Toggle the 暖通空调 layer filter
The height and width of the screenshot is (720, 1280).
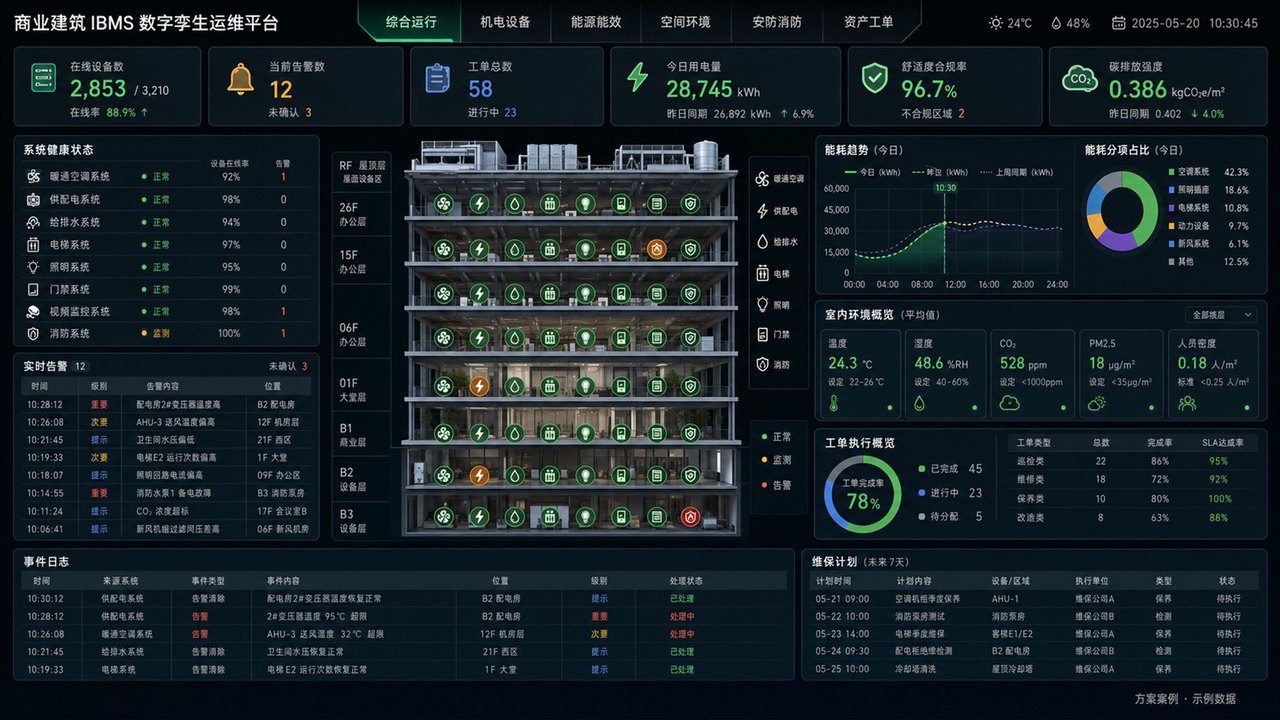[779, 179]
